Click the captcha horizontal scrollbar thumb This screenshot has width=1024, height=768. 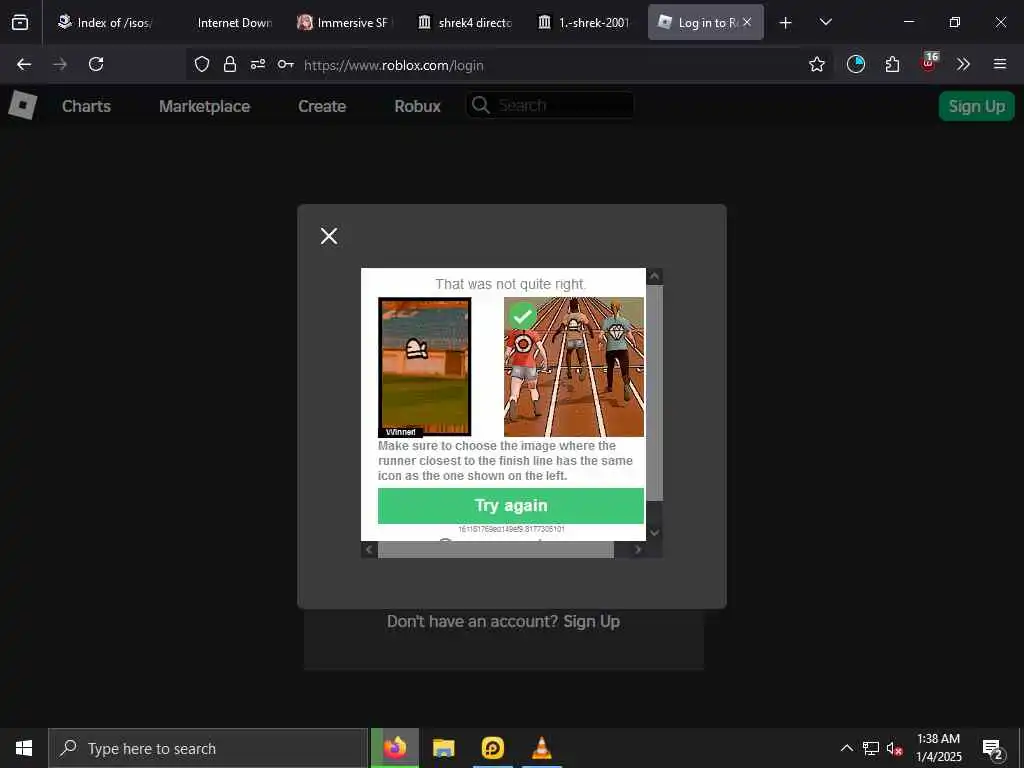[496, 550]
